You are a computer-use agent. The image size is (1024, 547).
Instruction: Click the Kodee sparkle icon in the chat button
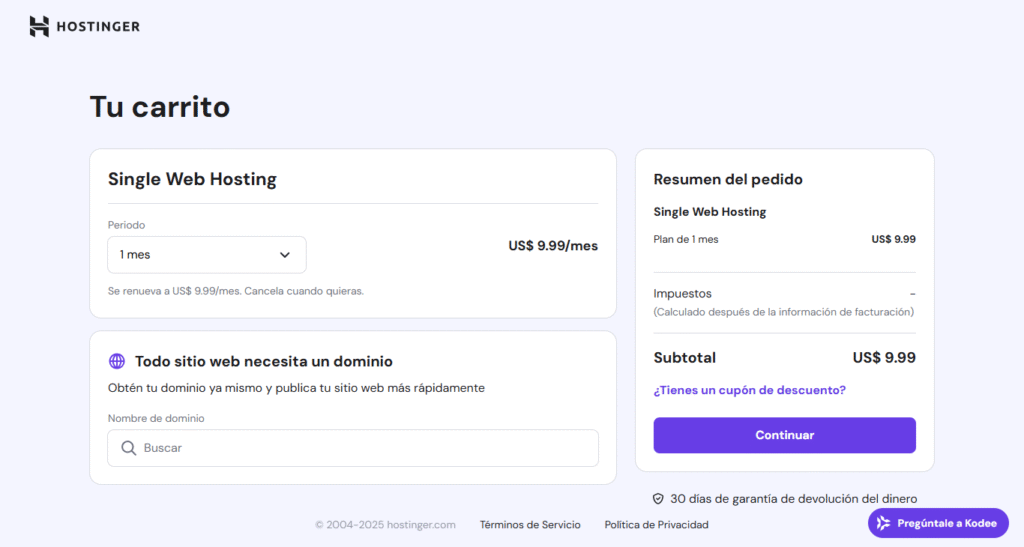pyautogui.click(x=883, y=523)
